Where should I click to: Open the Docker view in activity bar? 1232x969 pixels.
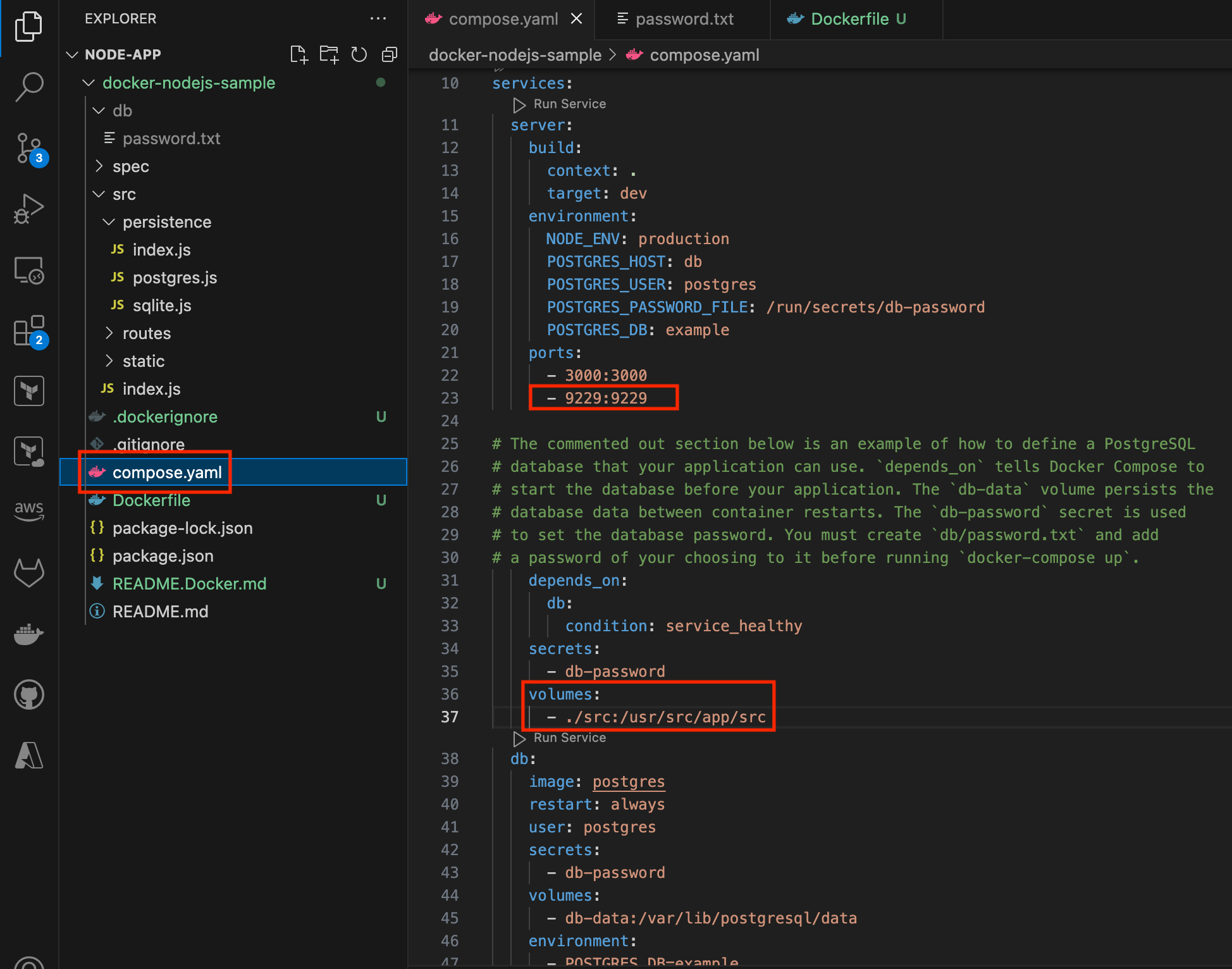(x=28, y=634)
